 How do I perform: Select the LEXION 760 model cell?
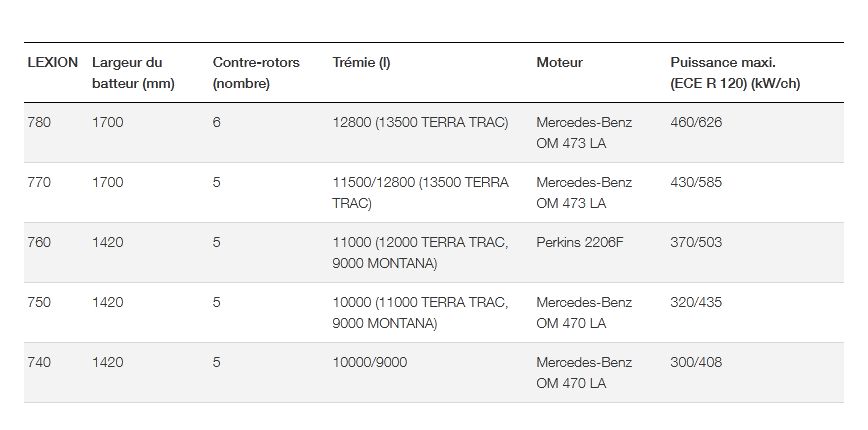click(39, 243)
